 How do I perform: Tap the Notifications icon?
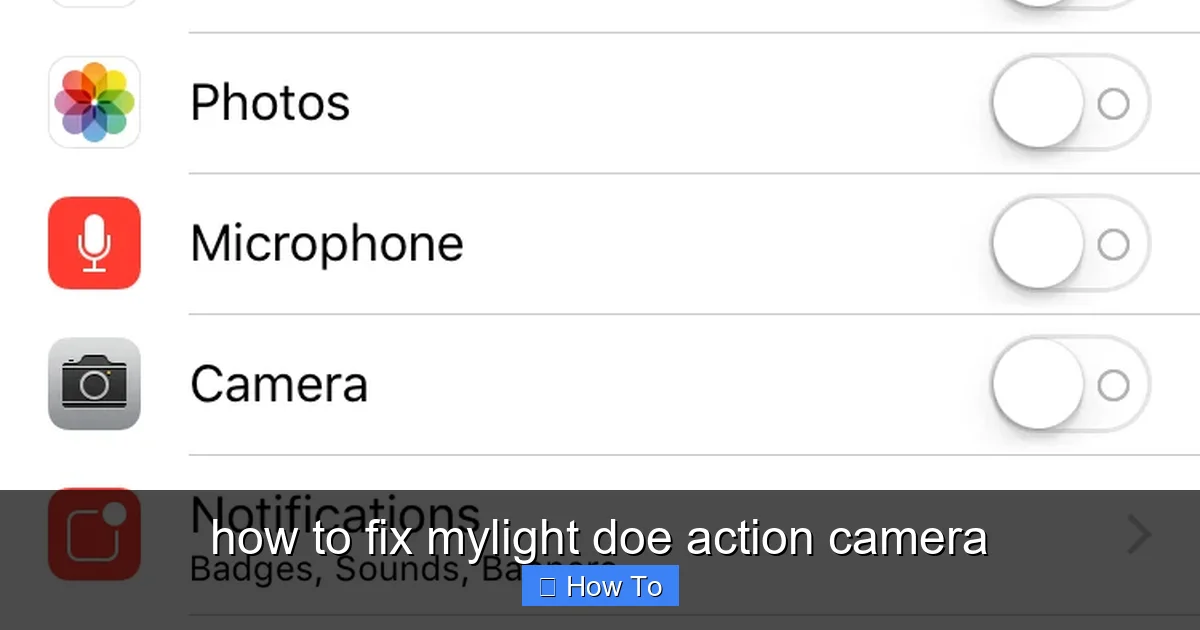click(94, 534)
